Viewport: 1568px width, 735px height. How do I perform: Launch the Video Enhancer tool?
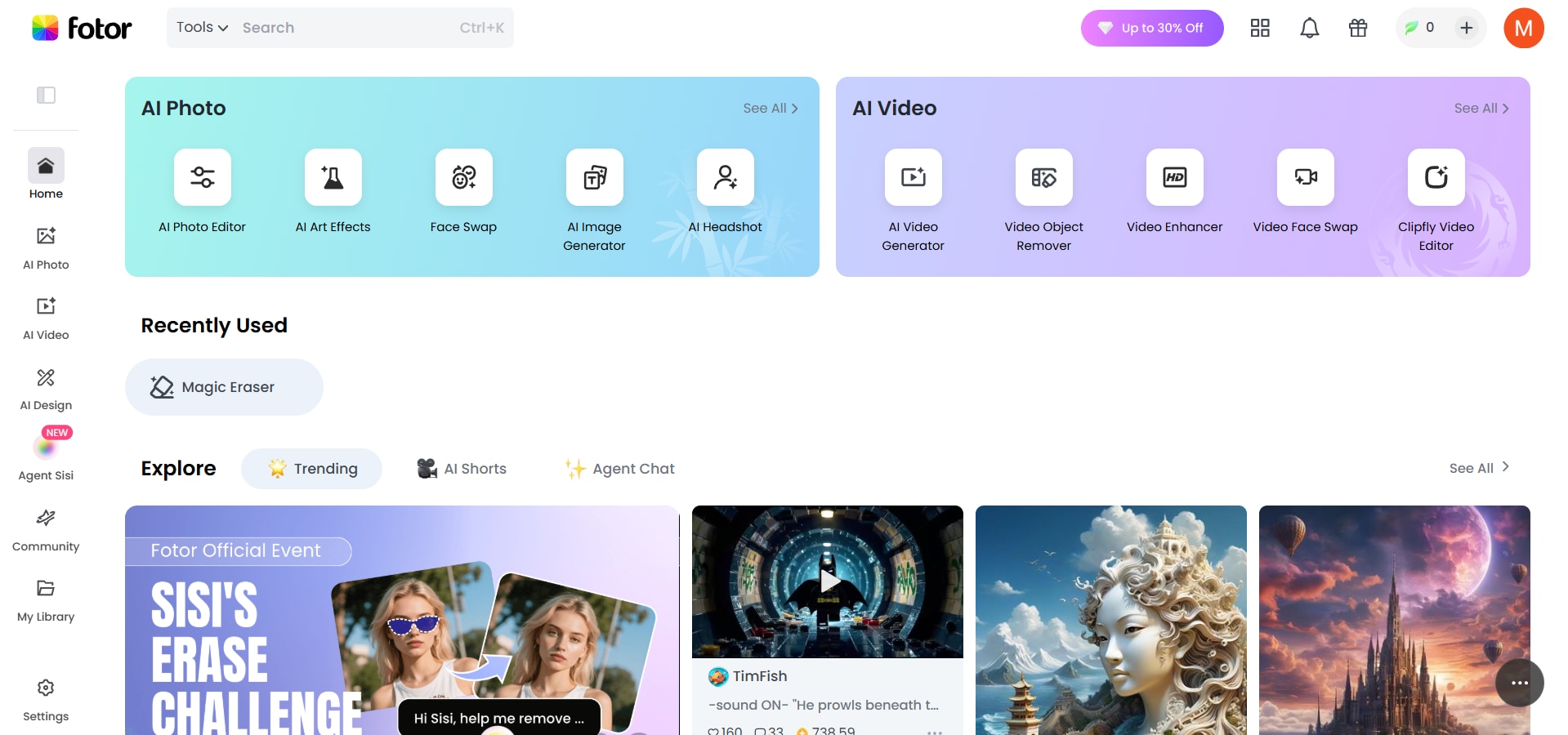click(1175, 192)
